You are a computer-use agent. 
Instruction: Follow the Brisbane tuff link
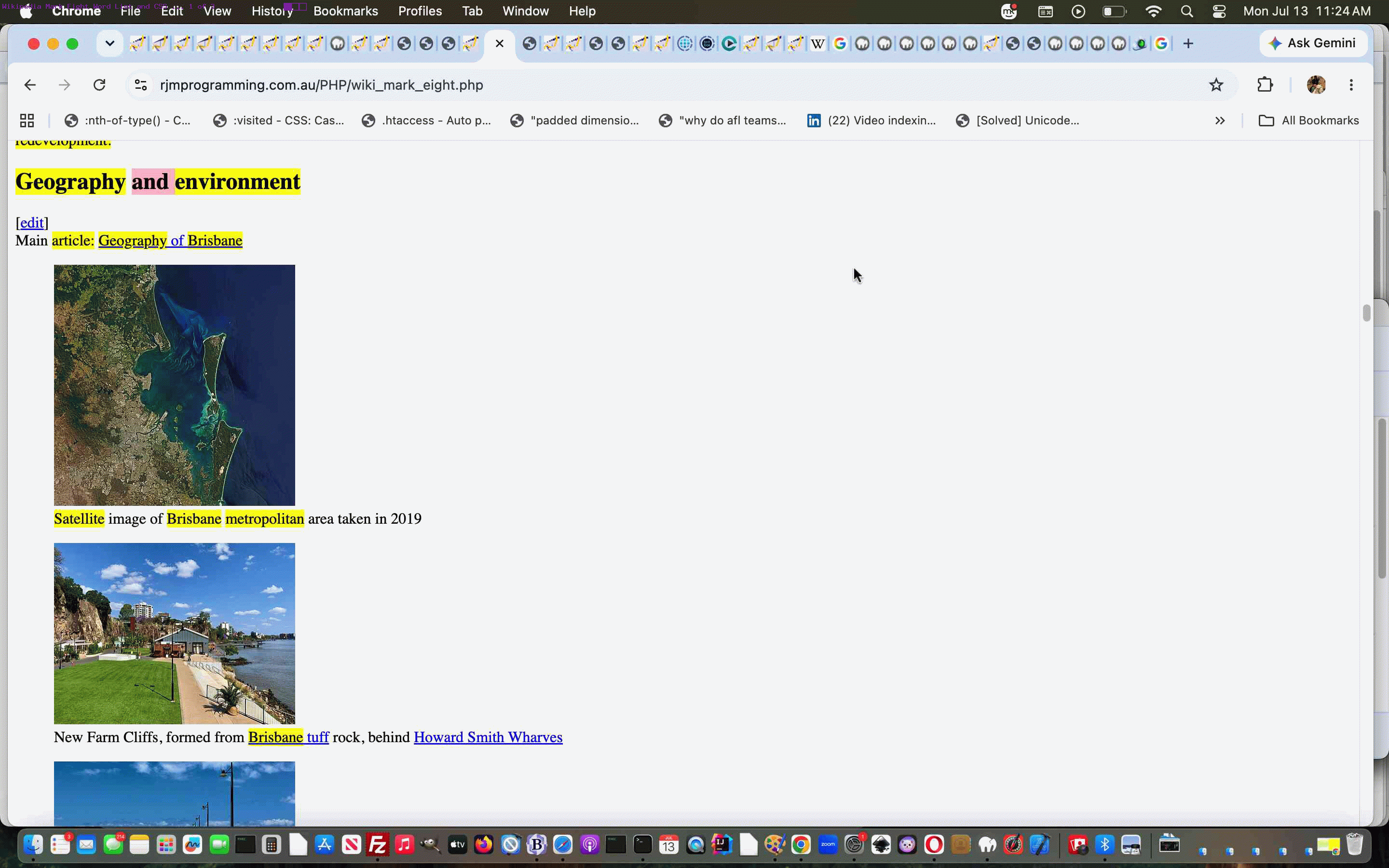(289, 737)
